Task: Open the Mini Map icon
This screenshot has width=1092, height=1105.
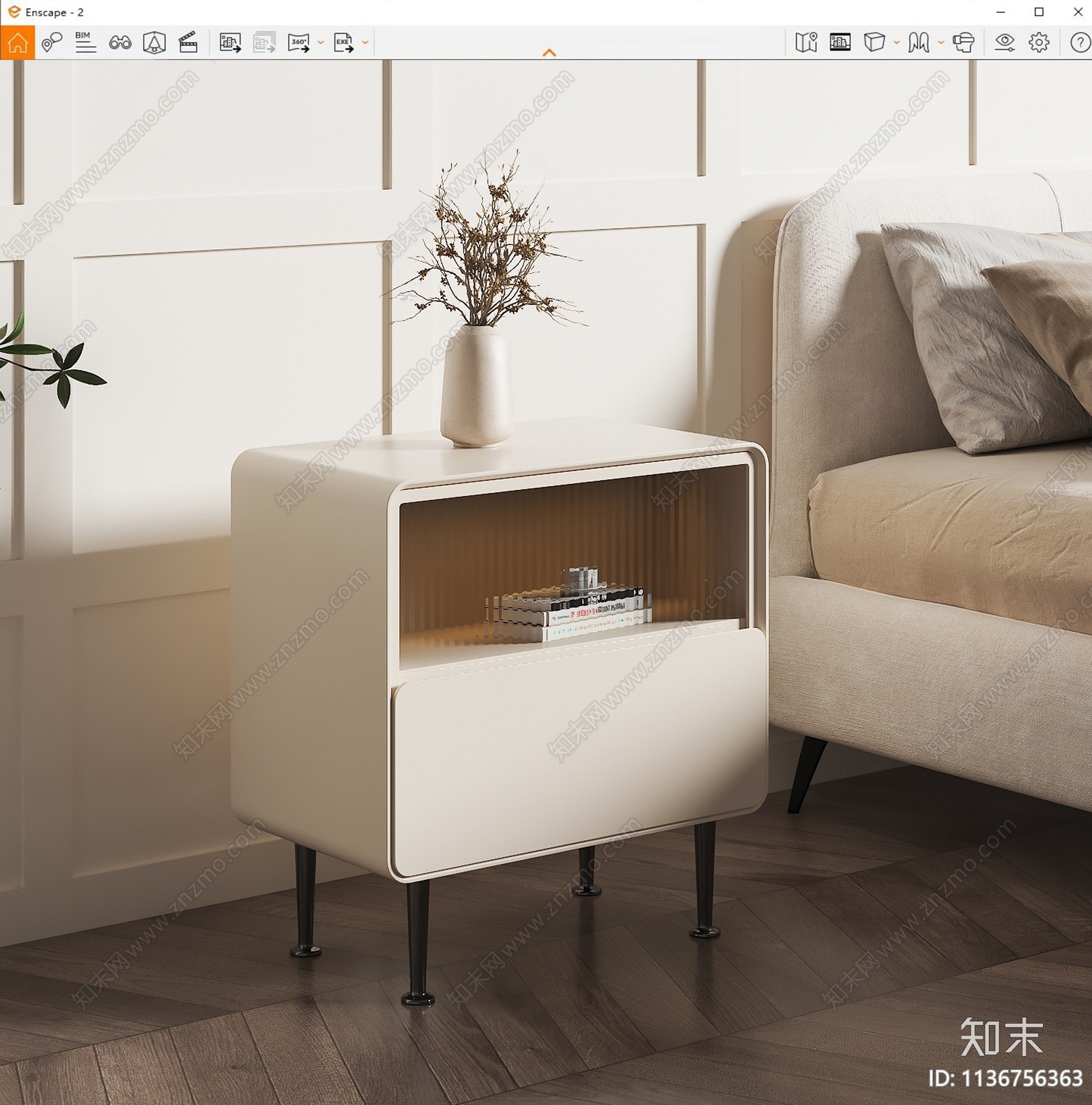Action: point(806,42)
